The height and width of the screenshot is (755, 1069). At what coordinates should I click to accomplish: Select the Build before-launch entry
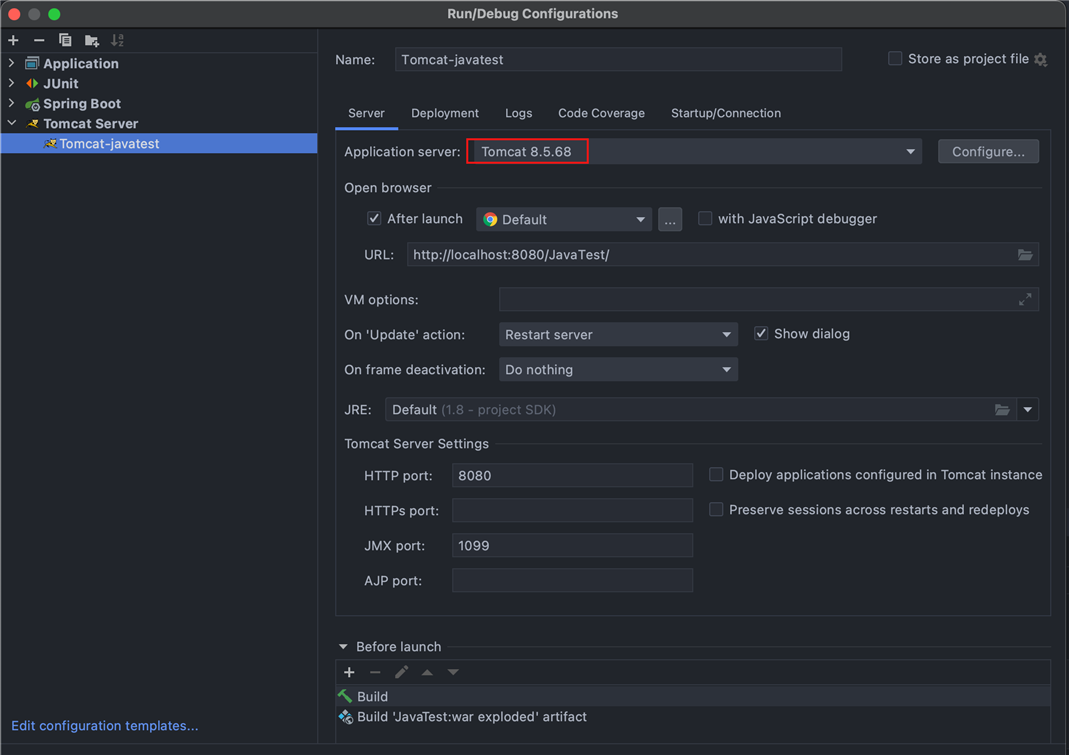click(693, 696)
